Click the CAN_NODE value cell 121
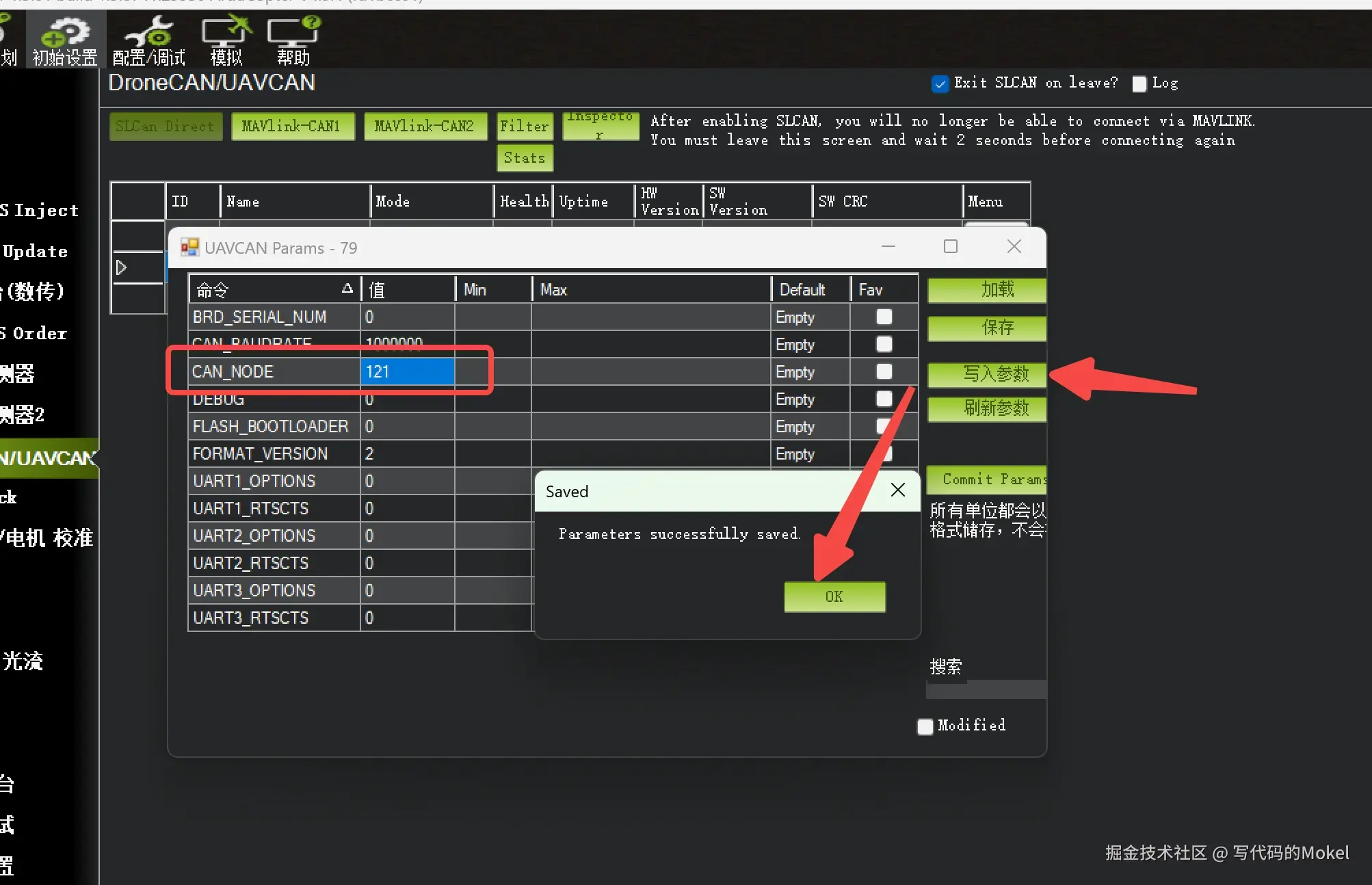Viewport: 1372px width, 885px height. coord(407,371)
